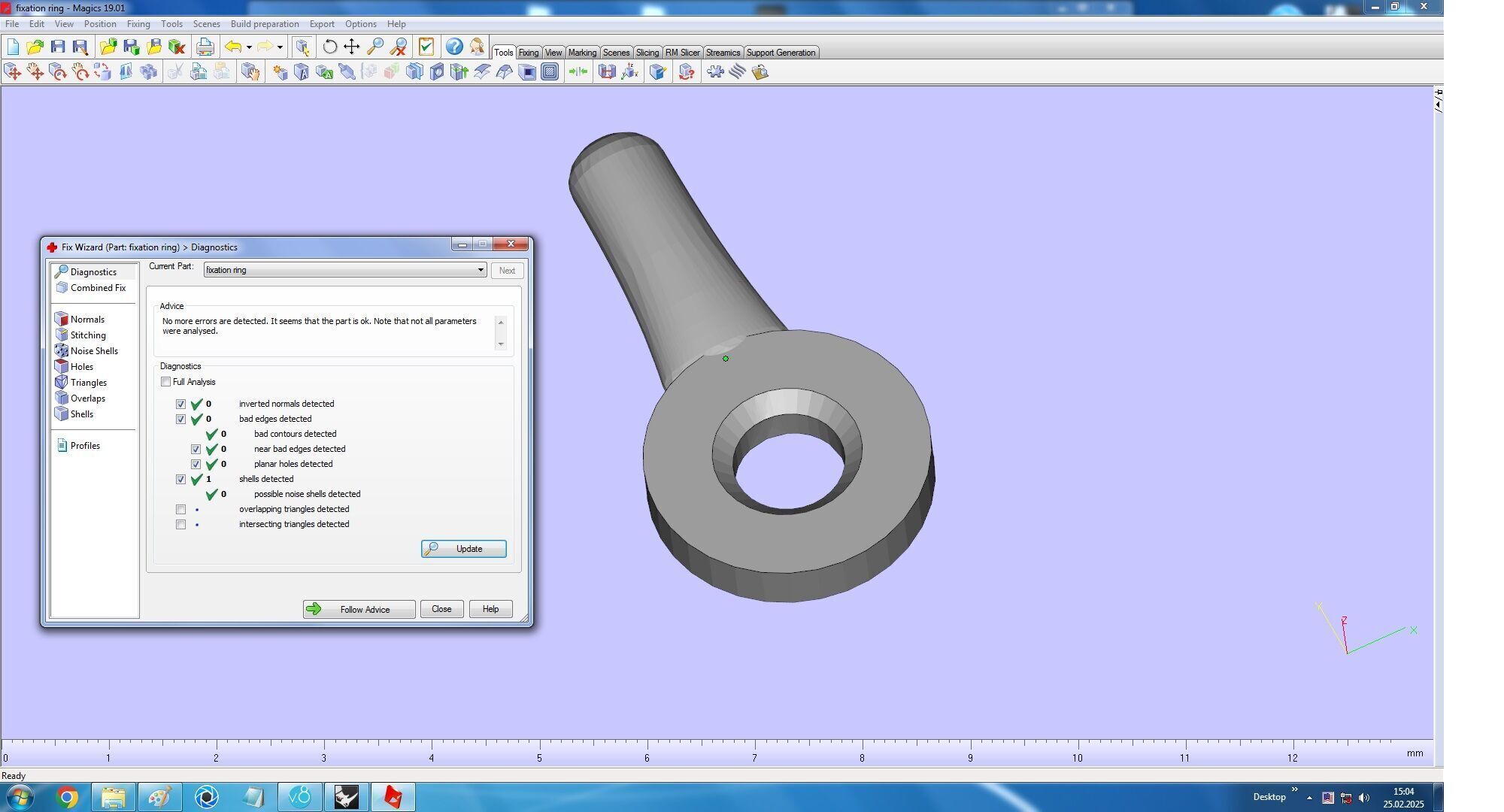The width and height of the screenshot is (1504, 812).
Task: Switch to the Support Generation tab
Action: coord(780,53)
